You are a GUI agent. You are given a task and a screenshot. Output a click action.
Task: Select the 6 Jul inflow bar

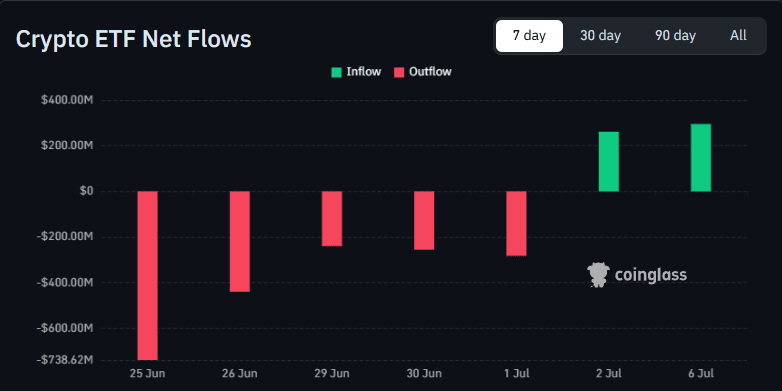(x=701, y=158)
